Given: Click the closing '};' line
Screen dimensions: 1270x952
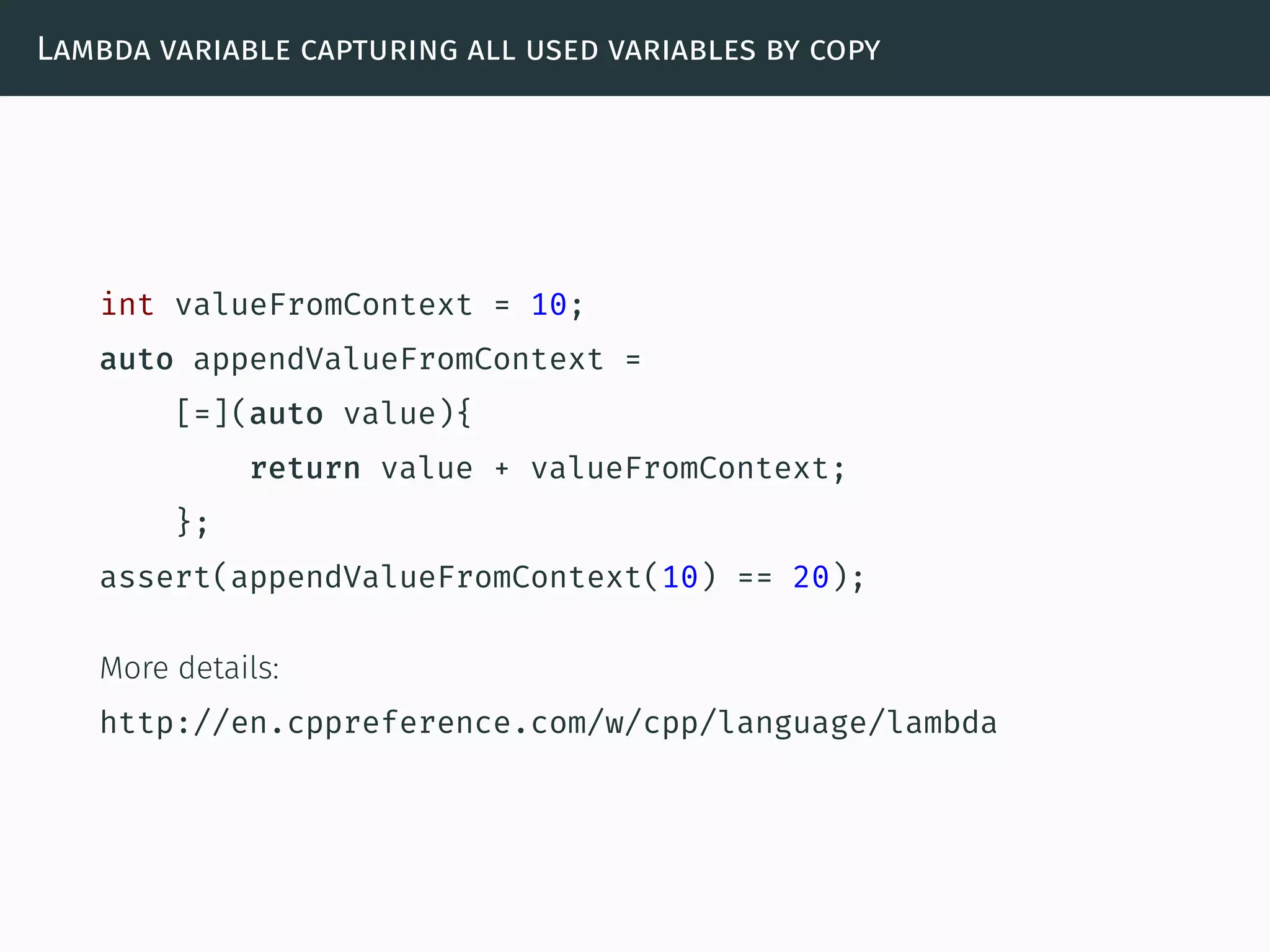Looking at the screenshot, I should tap(192, 522).
